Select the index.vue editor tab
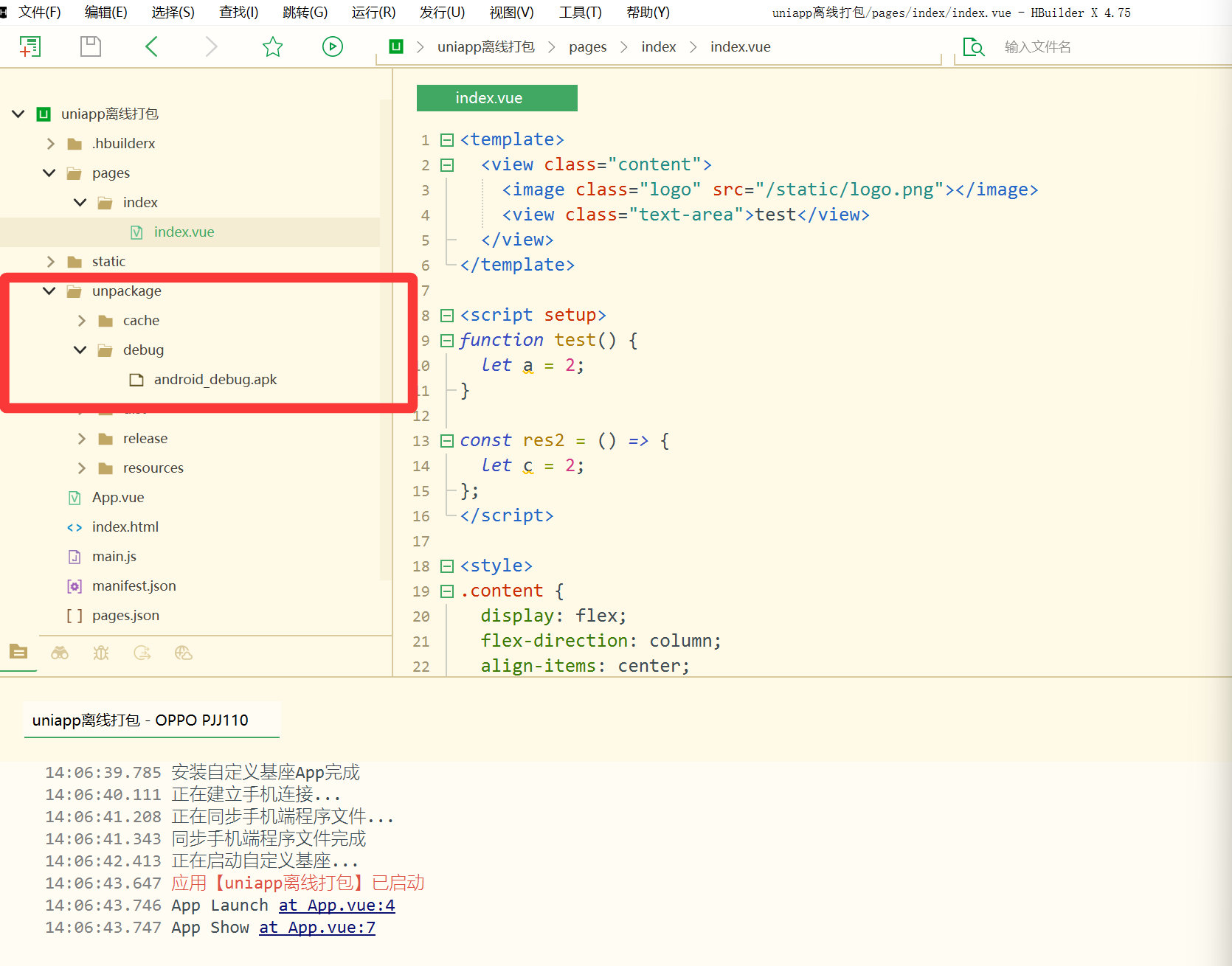Screen dimensions: 1232x966 (x=496, y=98)
